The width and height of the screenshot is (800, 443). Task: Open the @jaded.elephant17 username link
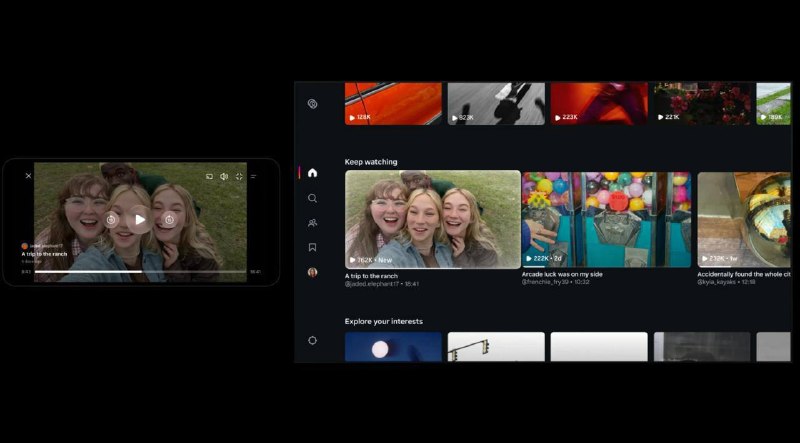click(372, 284)
